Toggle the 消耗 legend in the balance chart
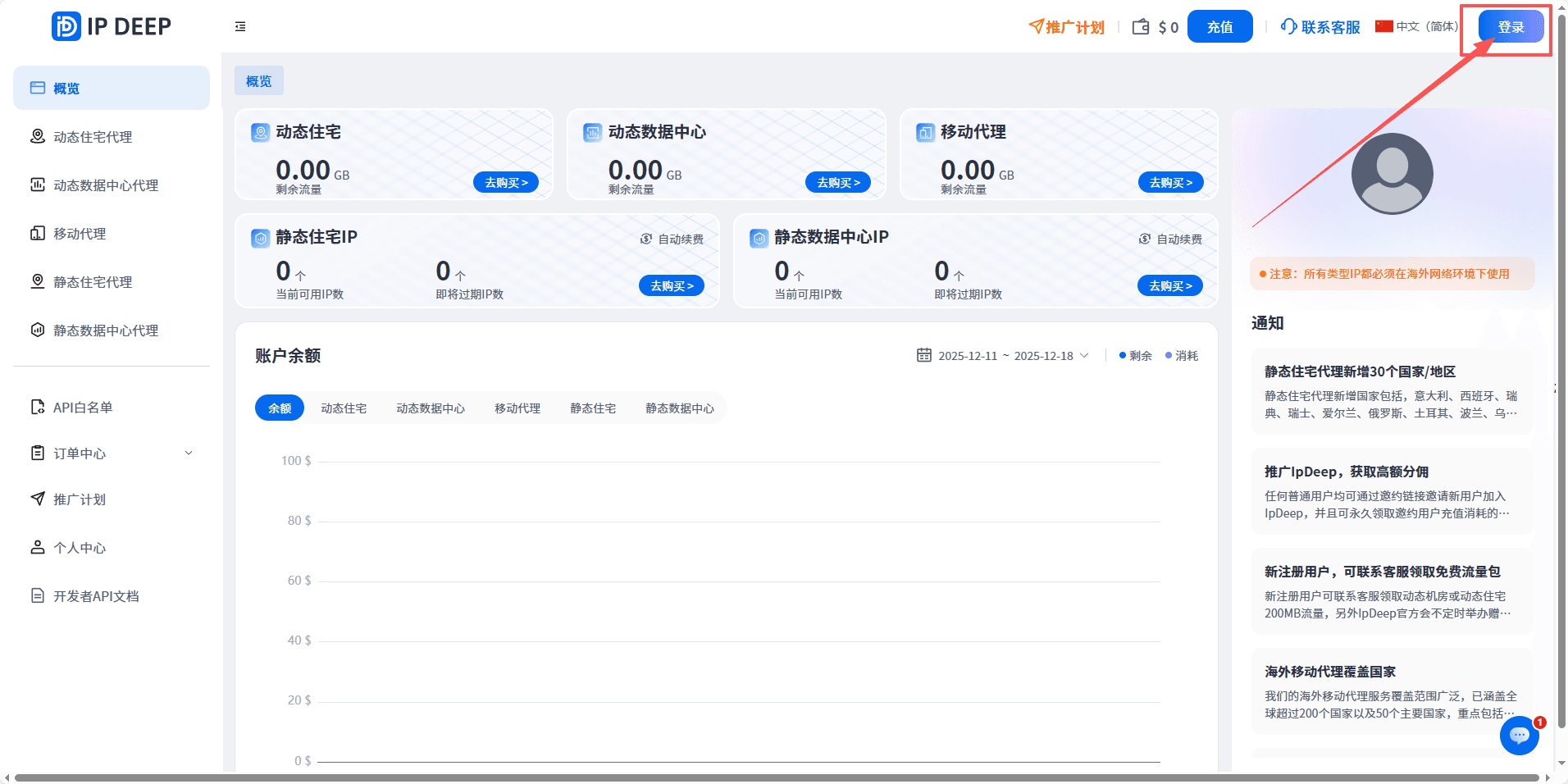 tap(1182, 355)
